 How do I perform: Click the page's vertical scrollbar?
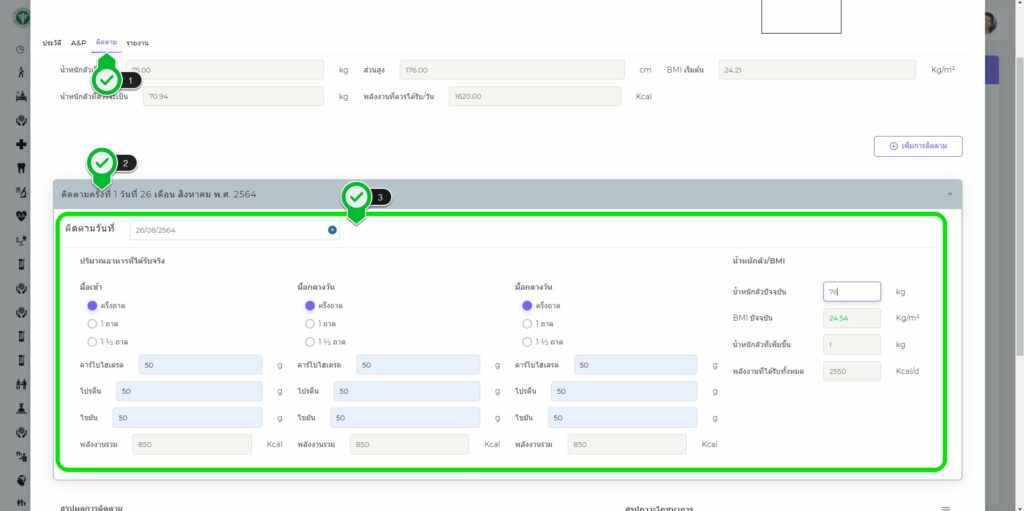1018,250
